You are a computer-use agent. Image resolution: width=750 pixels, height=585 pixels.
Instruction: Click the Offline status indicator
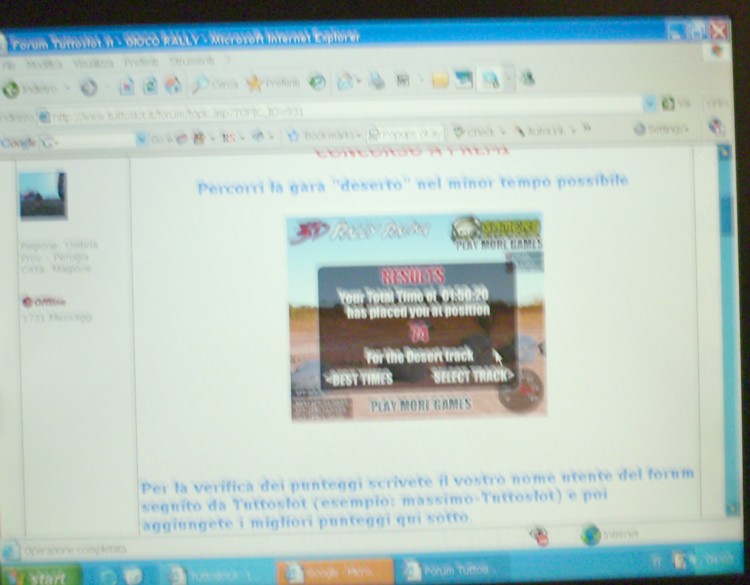pos(44,302)
